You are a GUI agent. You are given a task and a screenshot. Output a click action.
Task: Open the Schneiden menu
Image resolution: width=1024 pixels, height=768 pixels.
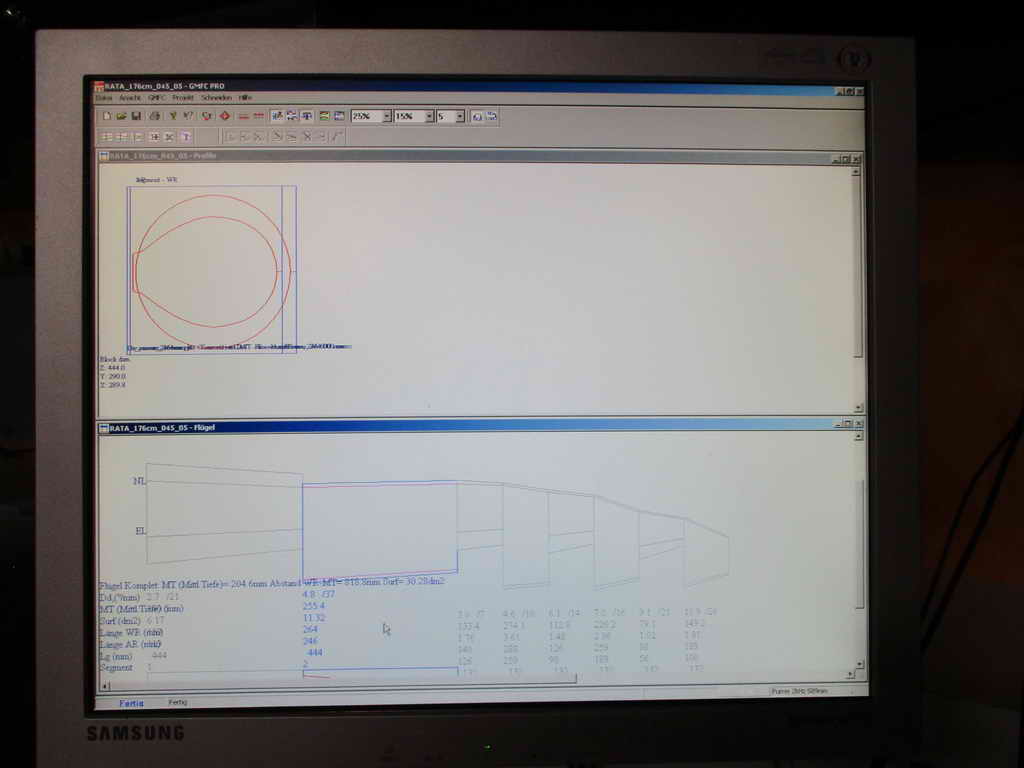[216, 98]
